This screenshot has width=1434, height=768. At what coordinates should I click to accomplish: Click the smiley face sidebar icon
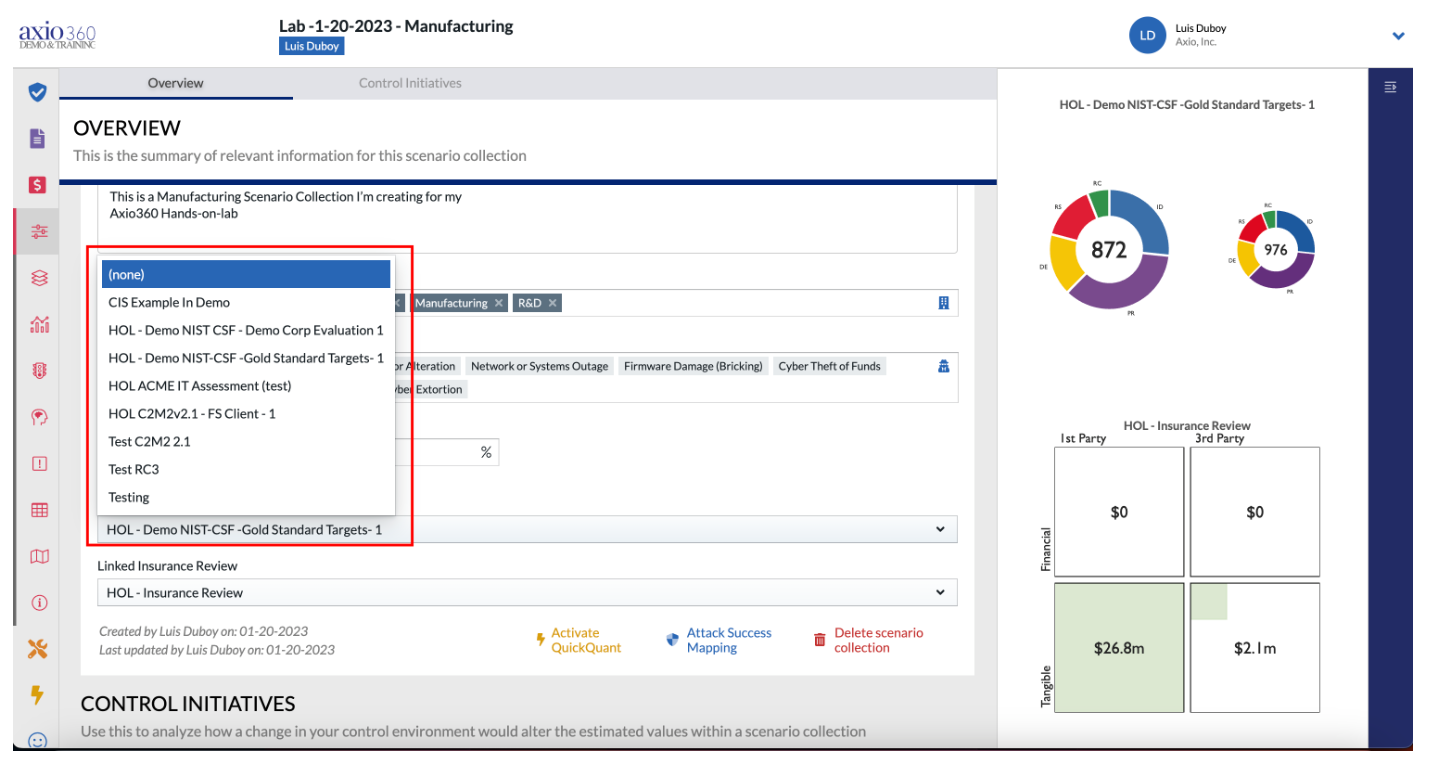click(x=37, y=741)
